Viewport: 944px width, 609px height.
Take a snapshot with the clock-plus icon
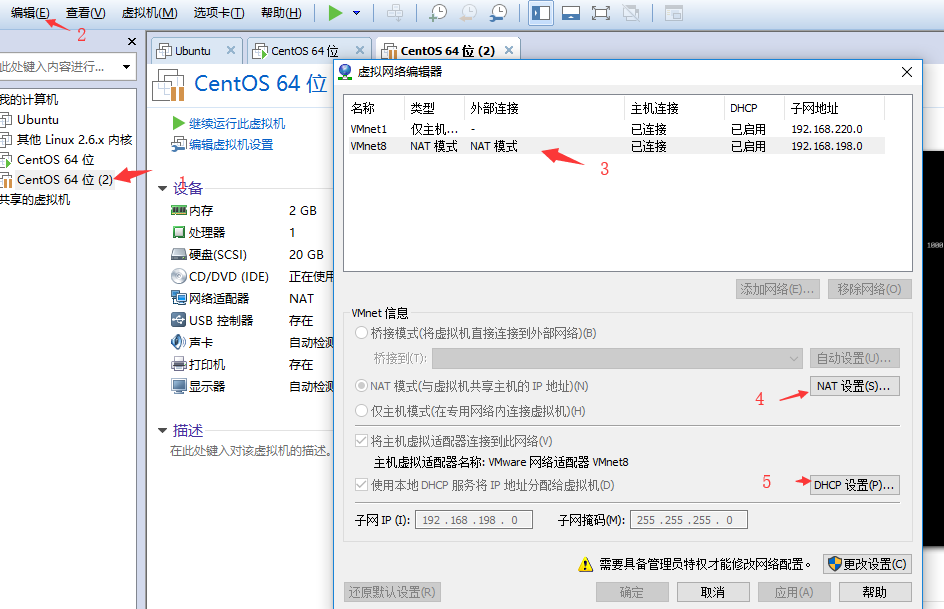point(438,13)
